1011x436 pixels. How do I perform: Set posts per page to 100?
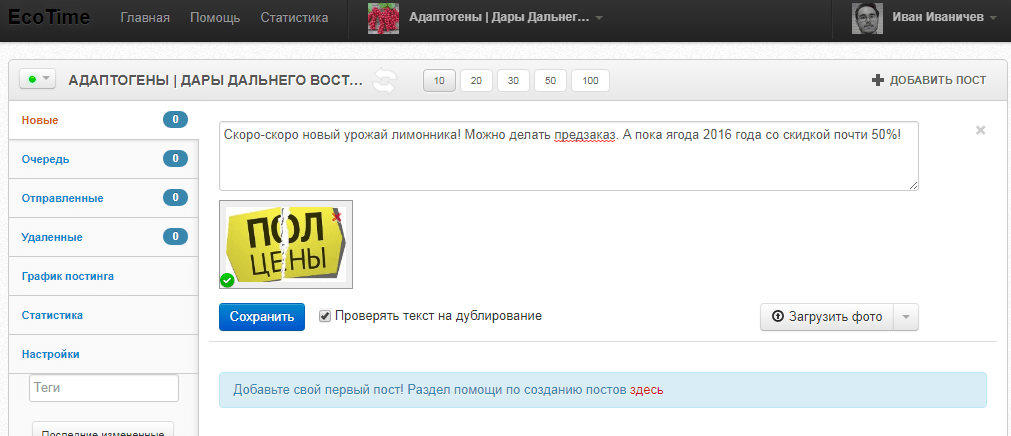pyautogui.click(x=590, y=81)
